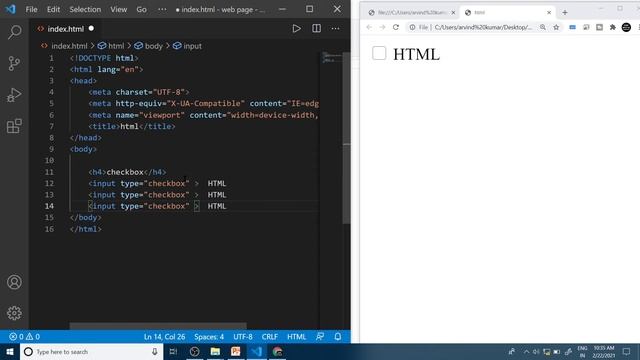Split the editor to the right
Image resolution: width=640 pixels, height=360 pixels.
(x=316, y=29)
